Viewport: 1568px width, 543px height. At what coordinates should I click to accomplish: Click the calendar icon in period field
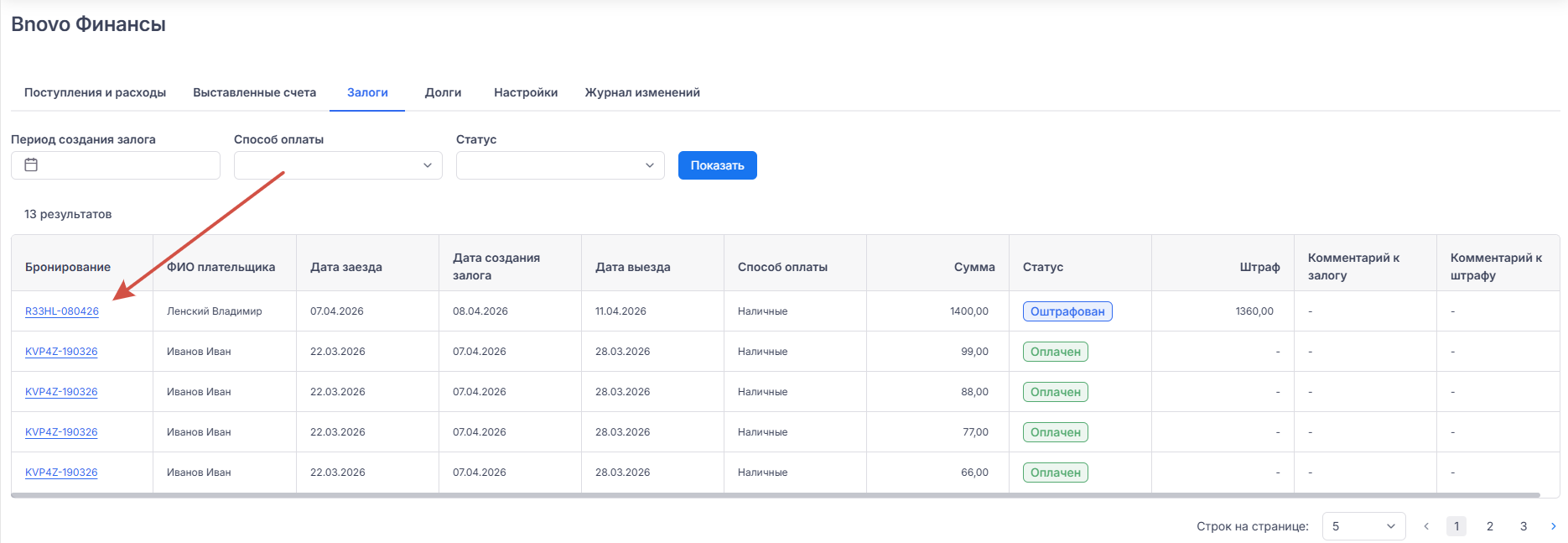31,165
